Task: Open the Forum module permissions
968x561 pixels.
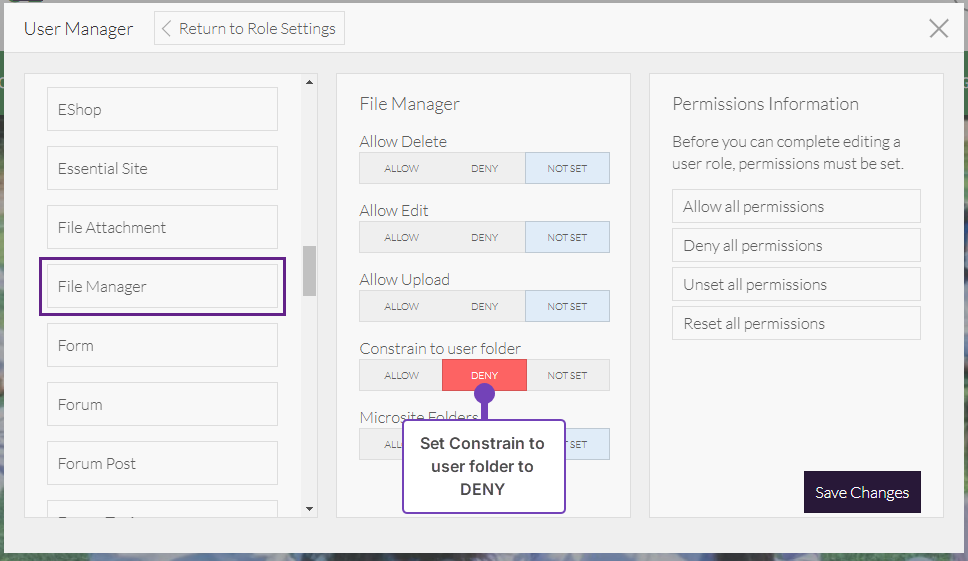Action: (162, 404)
